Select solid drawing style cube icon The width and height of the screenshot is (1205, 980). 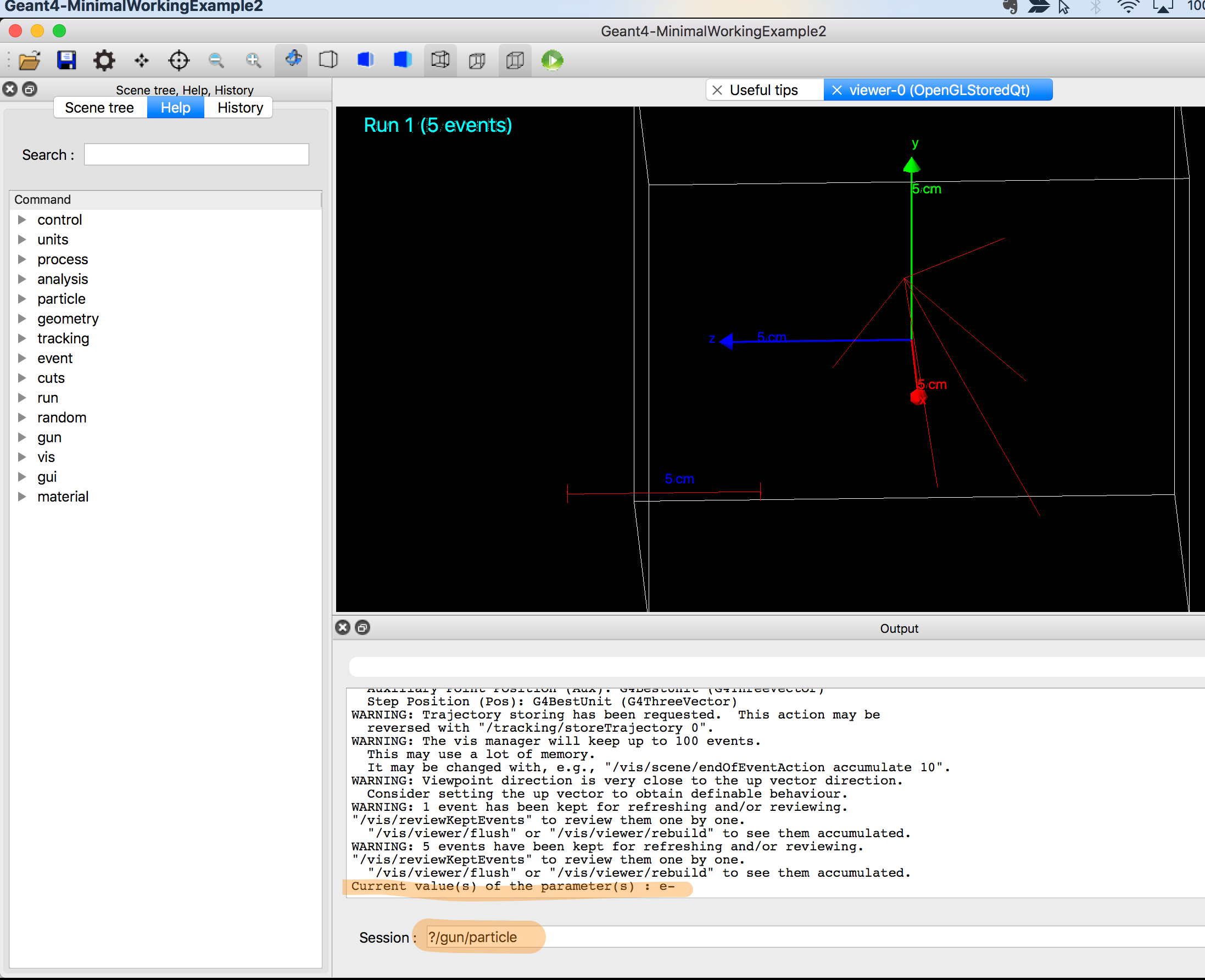[402, 60]
